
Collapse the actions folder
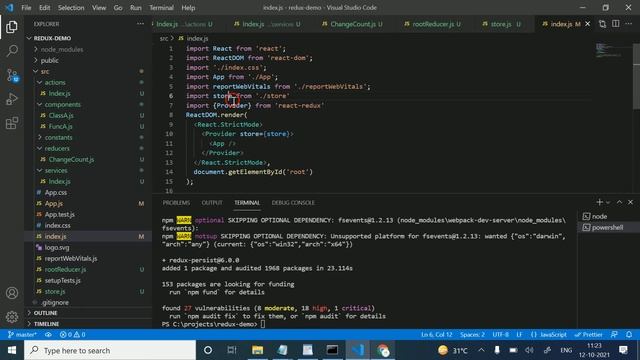[x=88, y=82]
